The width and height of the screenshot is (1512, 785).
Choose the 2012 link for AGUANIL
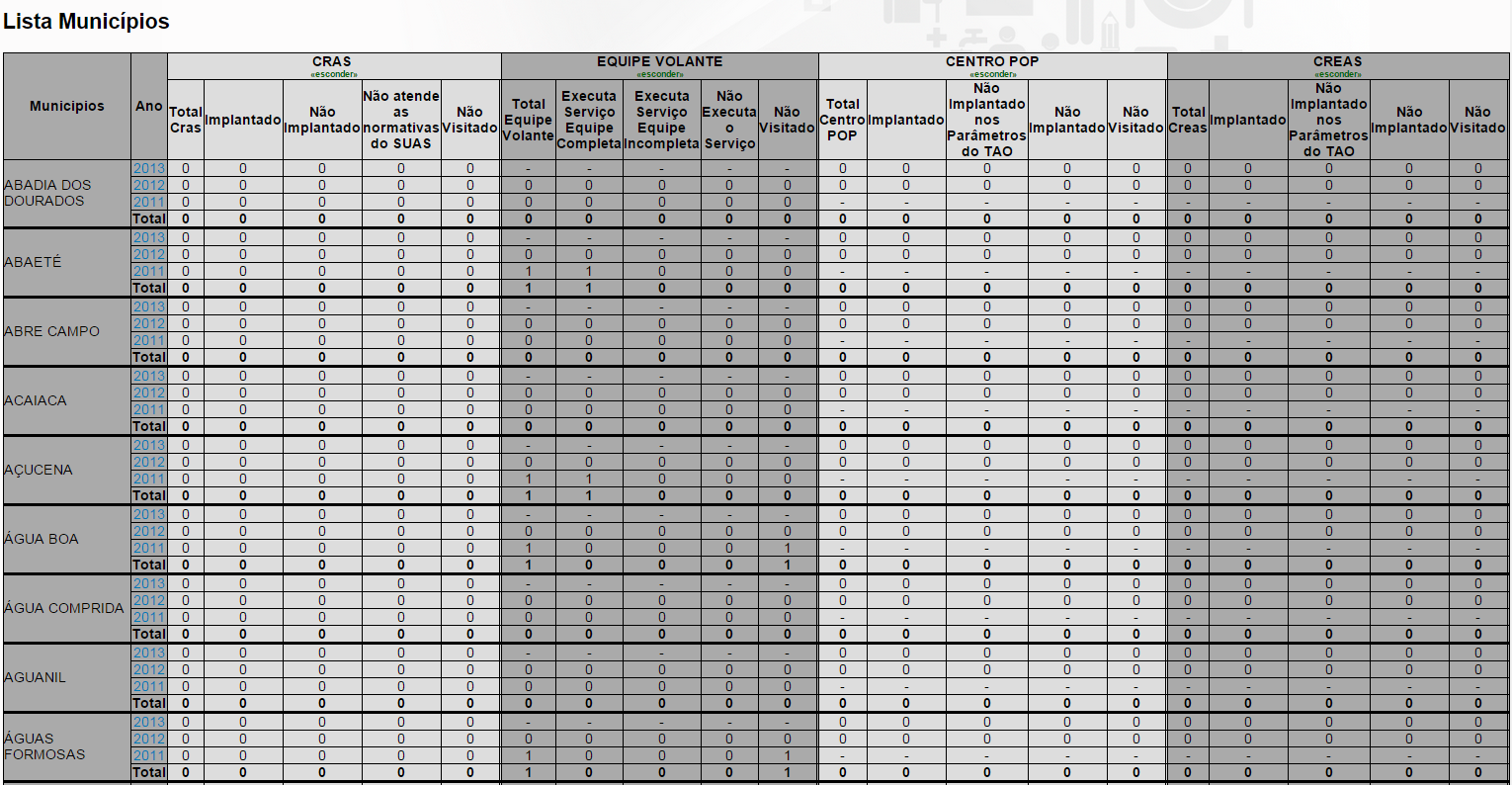tap(149, 670)
